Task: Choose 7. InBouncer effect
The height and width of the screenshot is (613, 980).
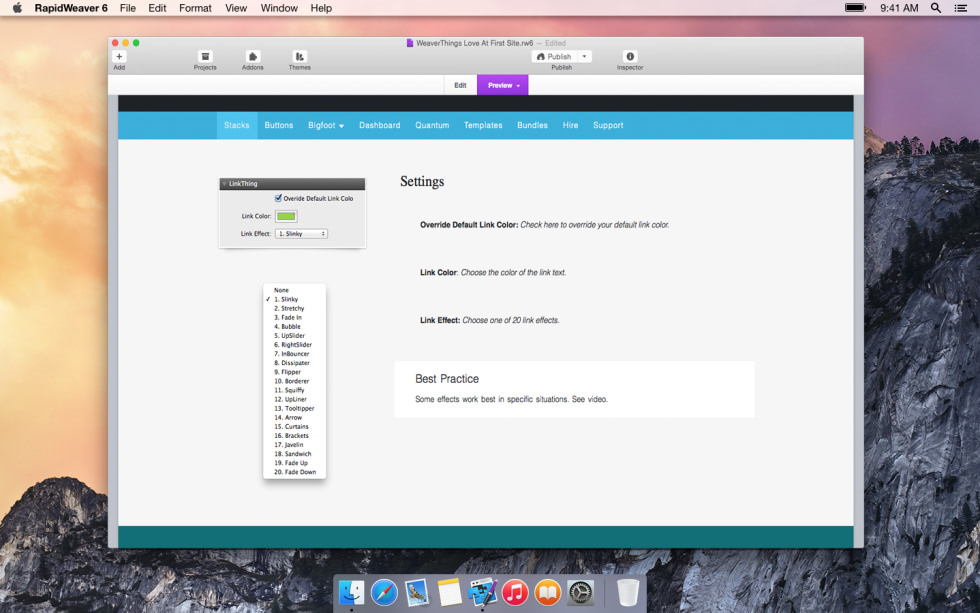Action: tap(294, 354)
